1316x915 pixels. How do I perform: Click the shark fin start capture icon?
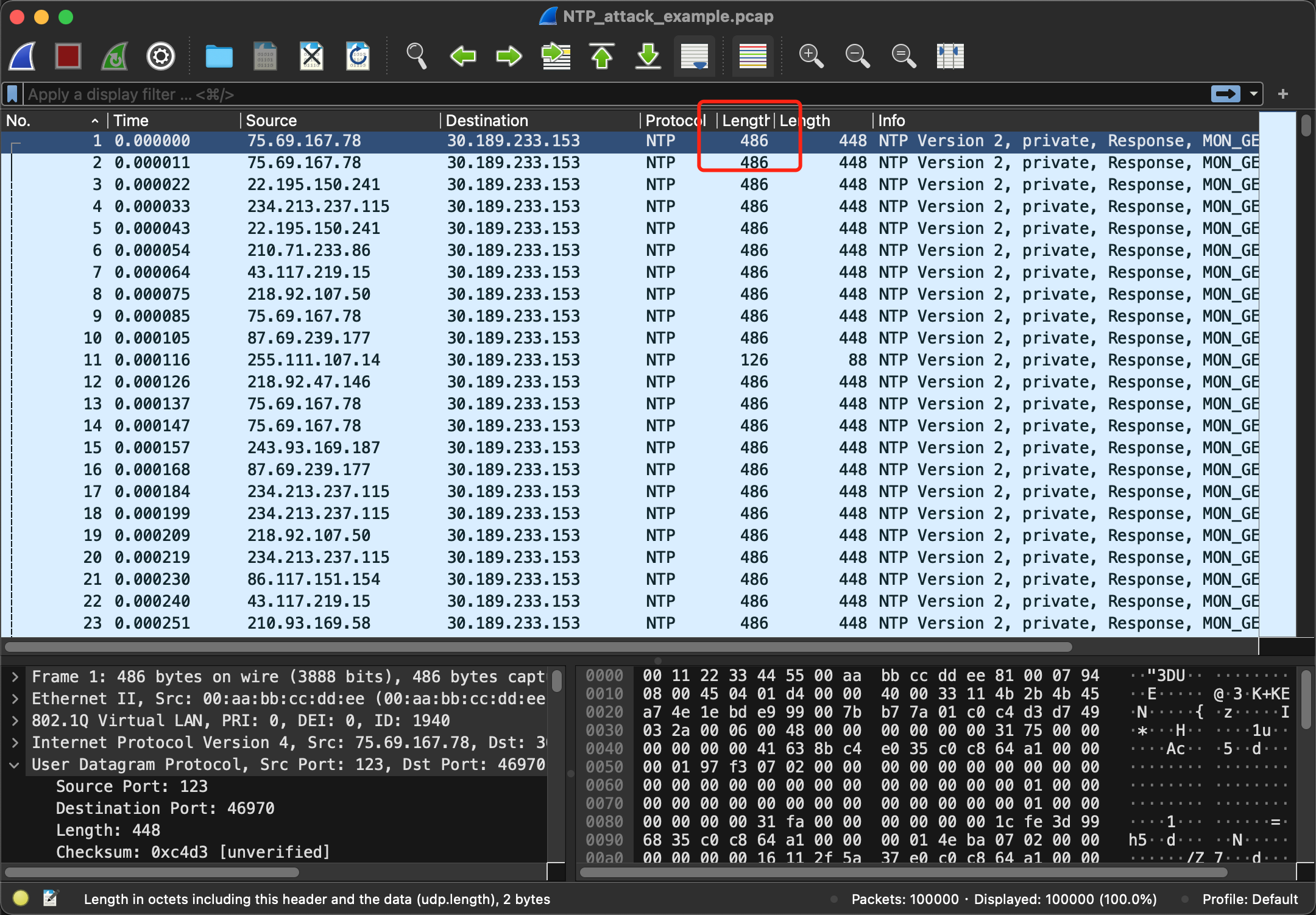[x=23, y=57]
